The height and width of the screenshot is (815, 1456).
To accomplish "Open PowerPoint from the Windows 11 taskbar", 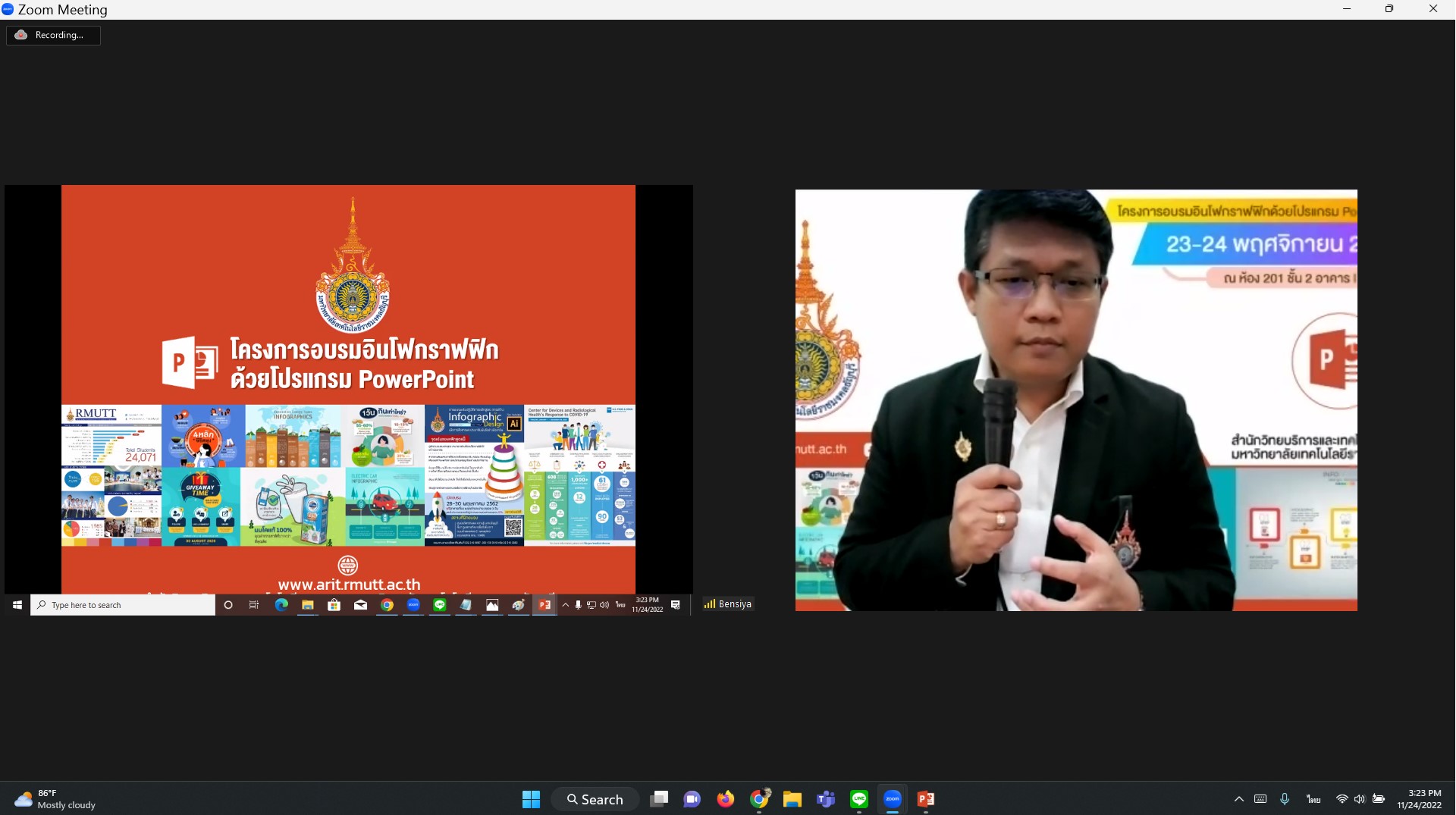I will (x=926, y=799).
